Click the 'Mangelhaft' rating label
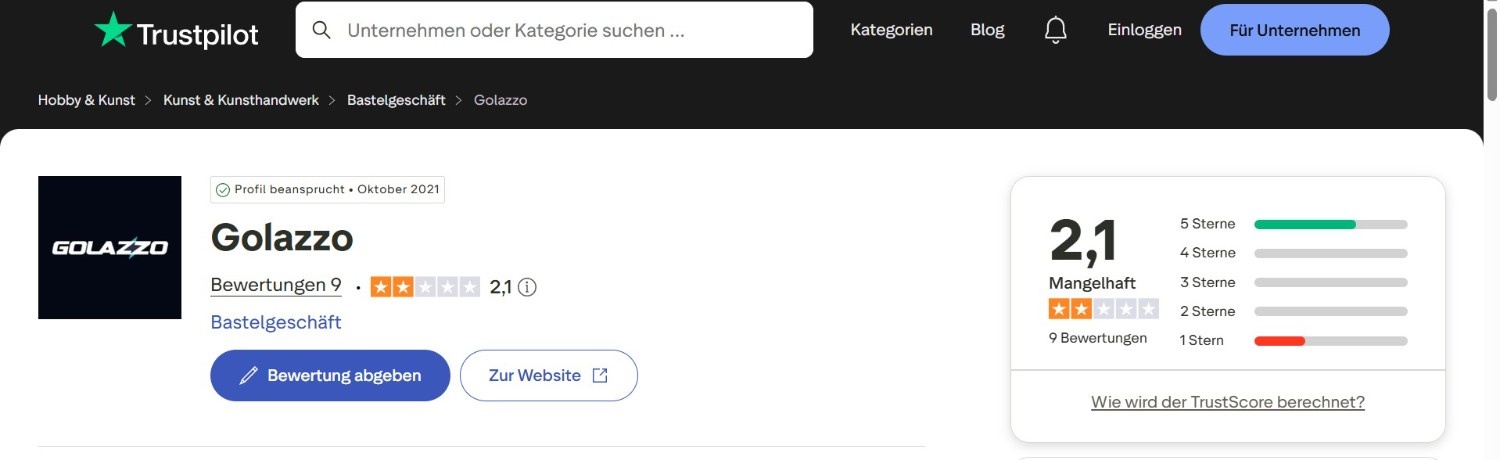 (1092, 283)
